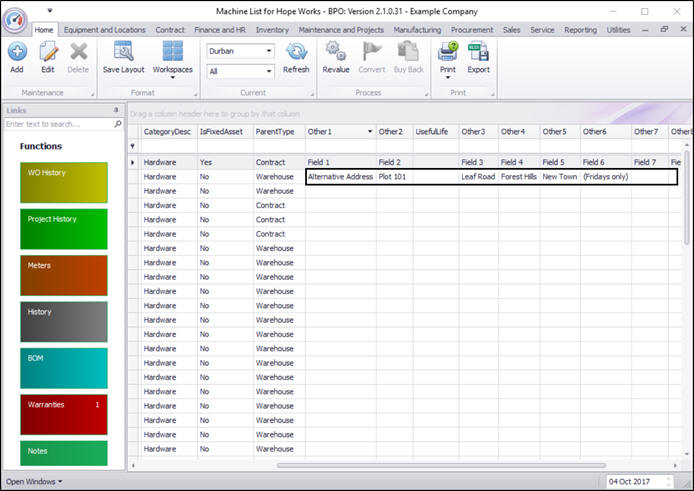This screenshot has width=694, height=491.
Task: Open the Other1 column filter arrow
Action: point(370,131)
